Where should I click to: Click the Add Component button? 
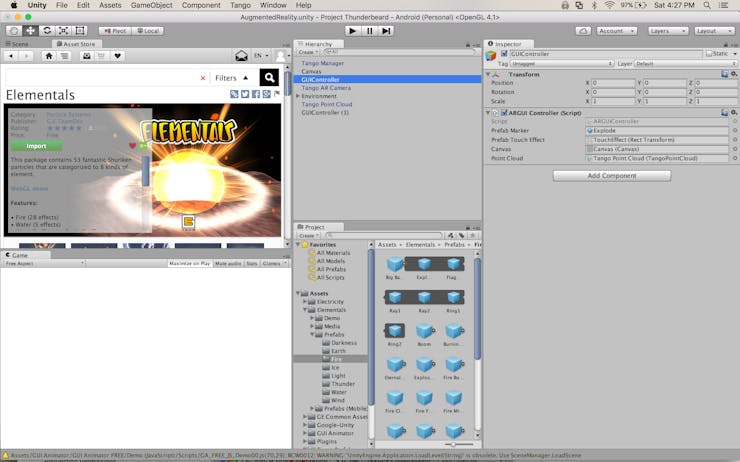pos(612,176)
